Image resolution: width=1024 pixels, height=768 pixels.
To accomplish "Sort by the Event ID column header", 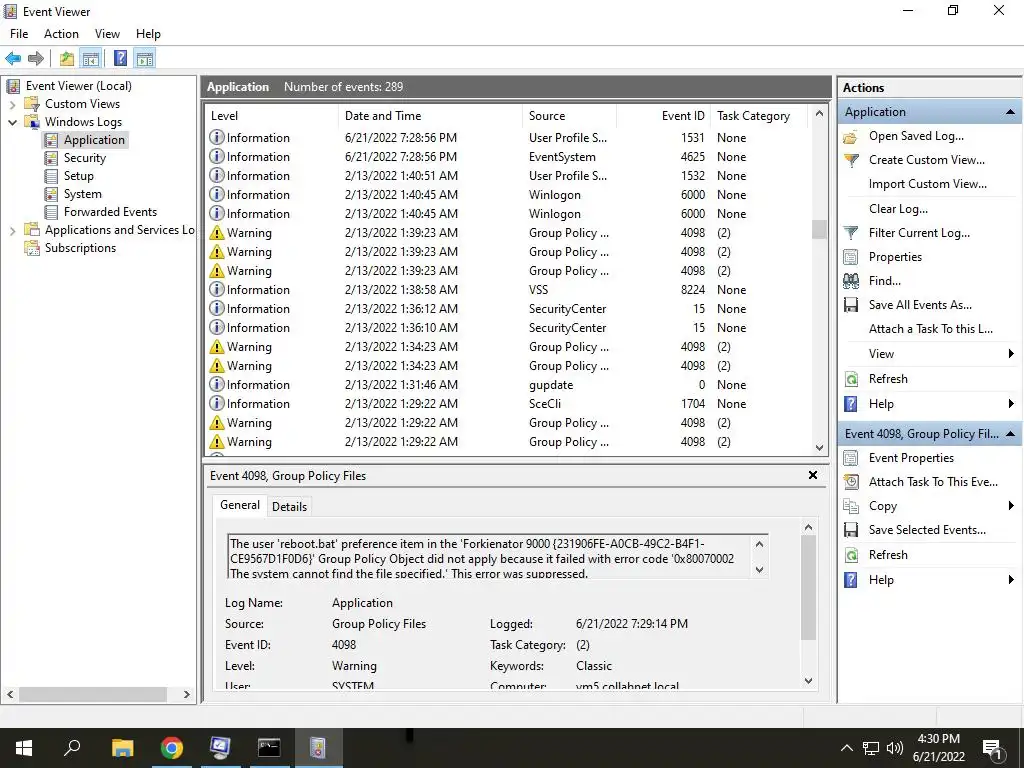I will (x=664, y=116).
